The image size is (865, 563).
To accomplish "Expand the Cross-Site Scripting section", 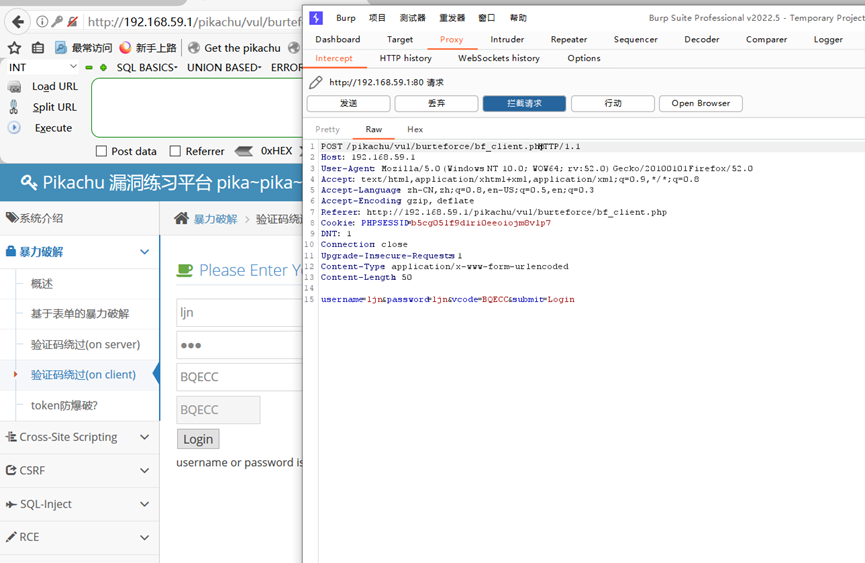I will pyautogui.click(x=80, y=437).
